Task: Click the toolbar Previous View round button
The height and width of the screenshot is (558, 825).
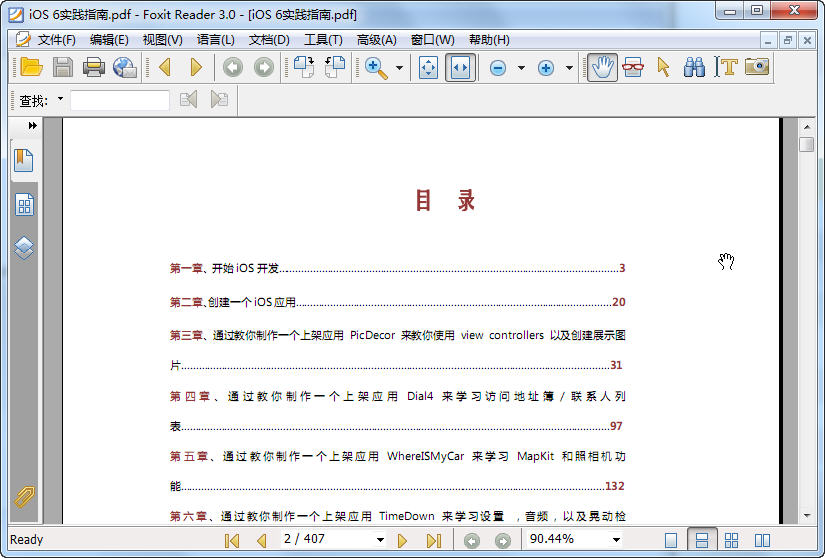Action: [x=233, y=67]
